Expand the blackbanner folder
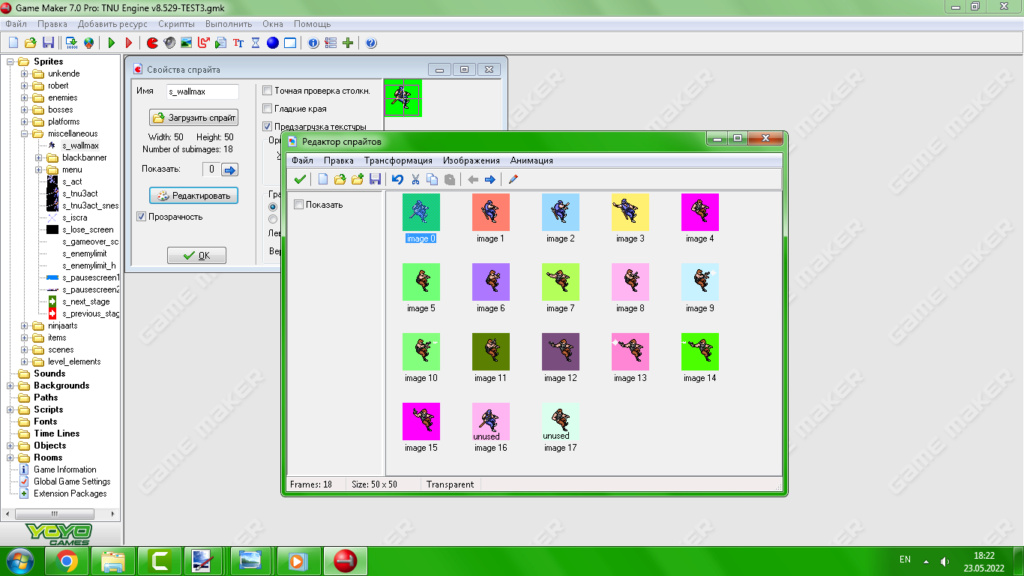 click(x=39, y=157)
